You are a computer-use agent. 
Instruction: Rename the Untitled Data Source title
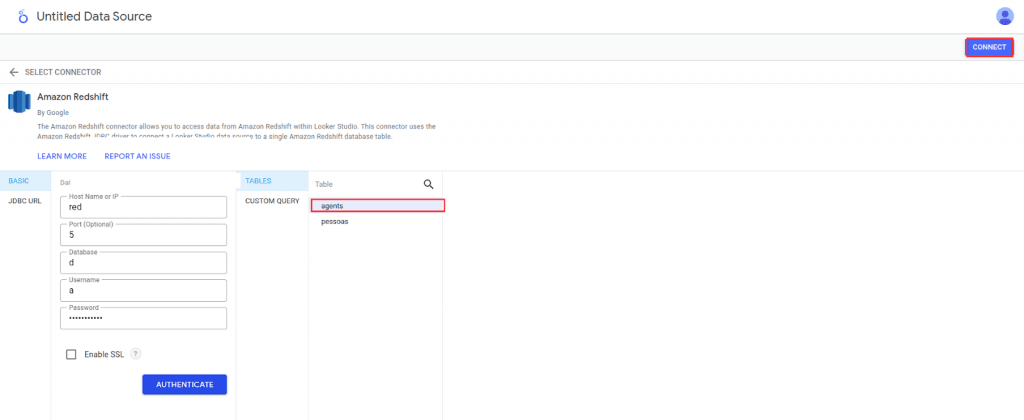[x=94, y=17]
